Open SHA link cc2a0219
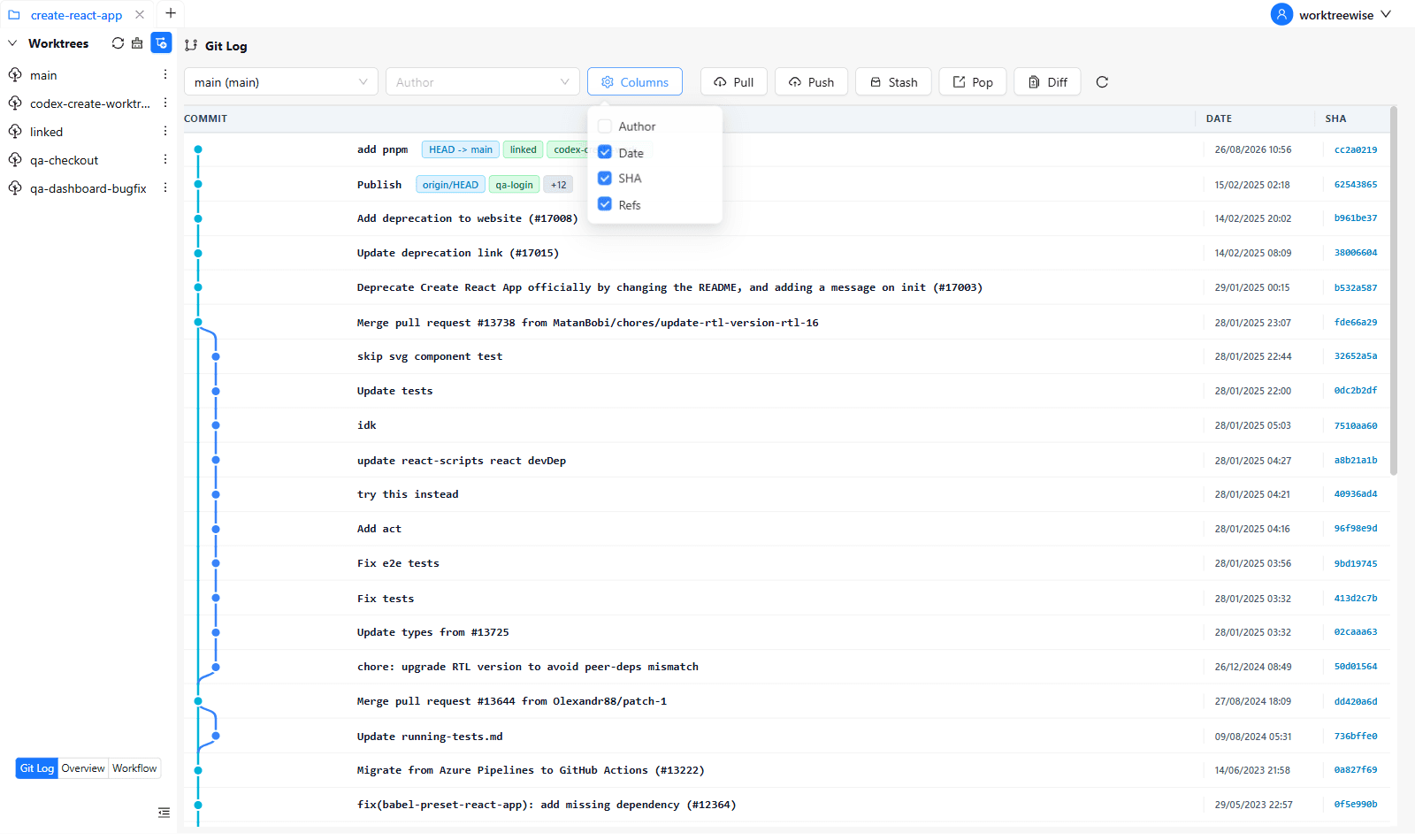 pyautogui.click(x=1356, y=149)
